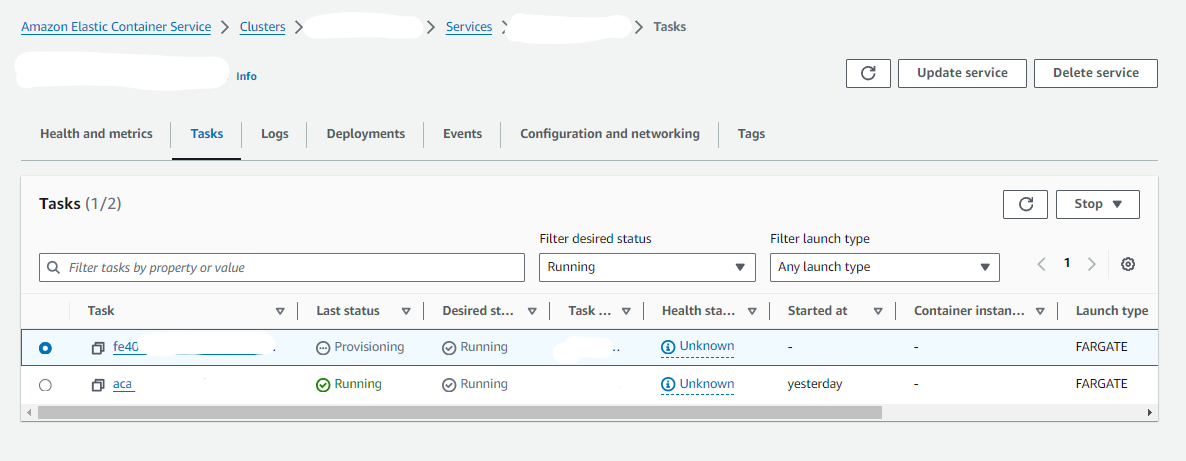Click the magnifier icon in task filter
The image size is (1186, 461).
[x=54, y=268]
